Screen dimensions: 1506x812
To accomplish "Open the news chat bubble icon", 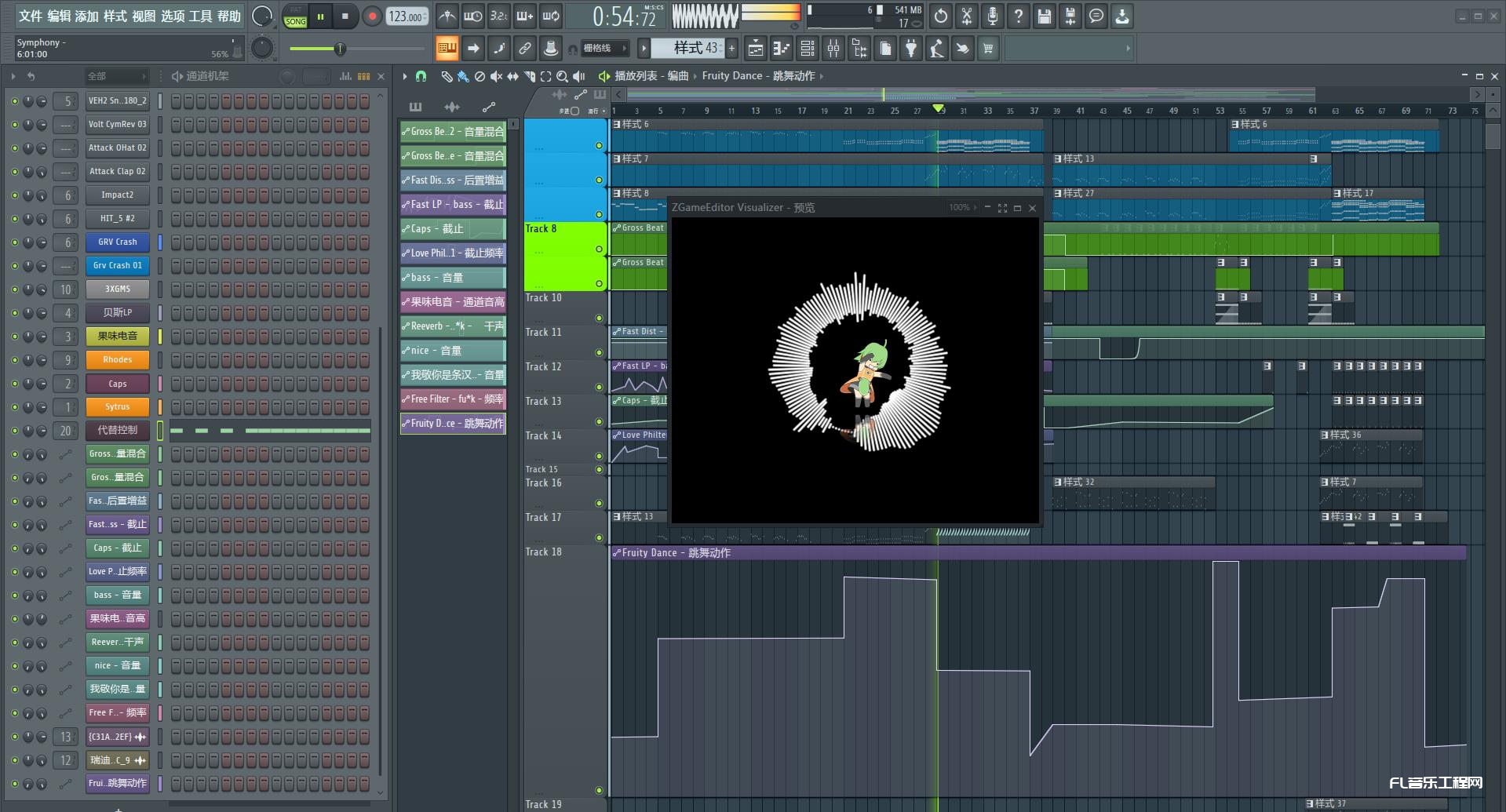I will point(1096,16).
